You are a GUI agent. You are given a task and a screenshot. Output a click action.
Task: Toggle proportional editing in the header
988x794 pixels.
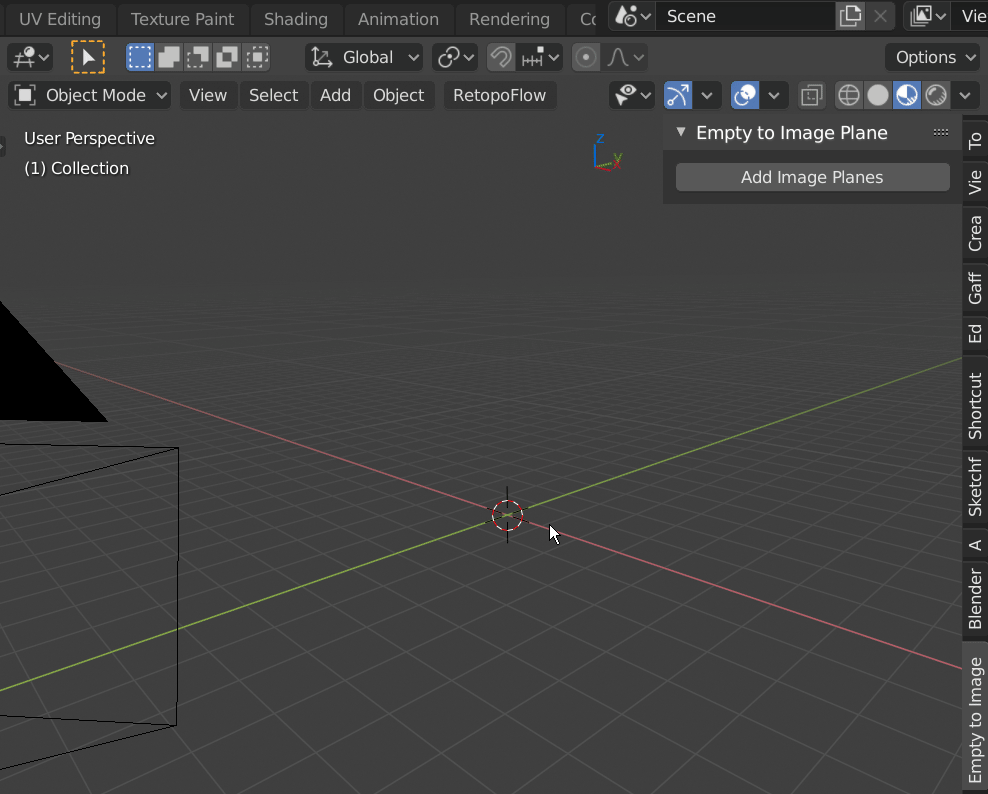[x=585, y=57]
